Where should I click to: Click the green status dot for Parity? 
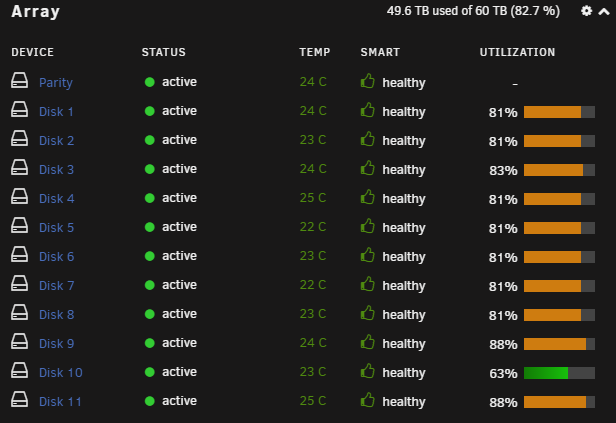click(150, 82)
